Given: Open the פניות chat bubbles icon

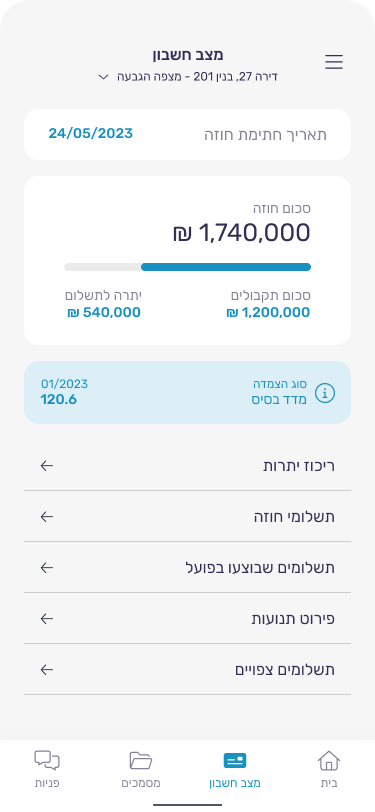Looking at the screenshot, I should (x=47, y=761).
